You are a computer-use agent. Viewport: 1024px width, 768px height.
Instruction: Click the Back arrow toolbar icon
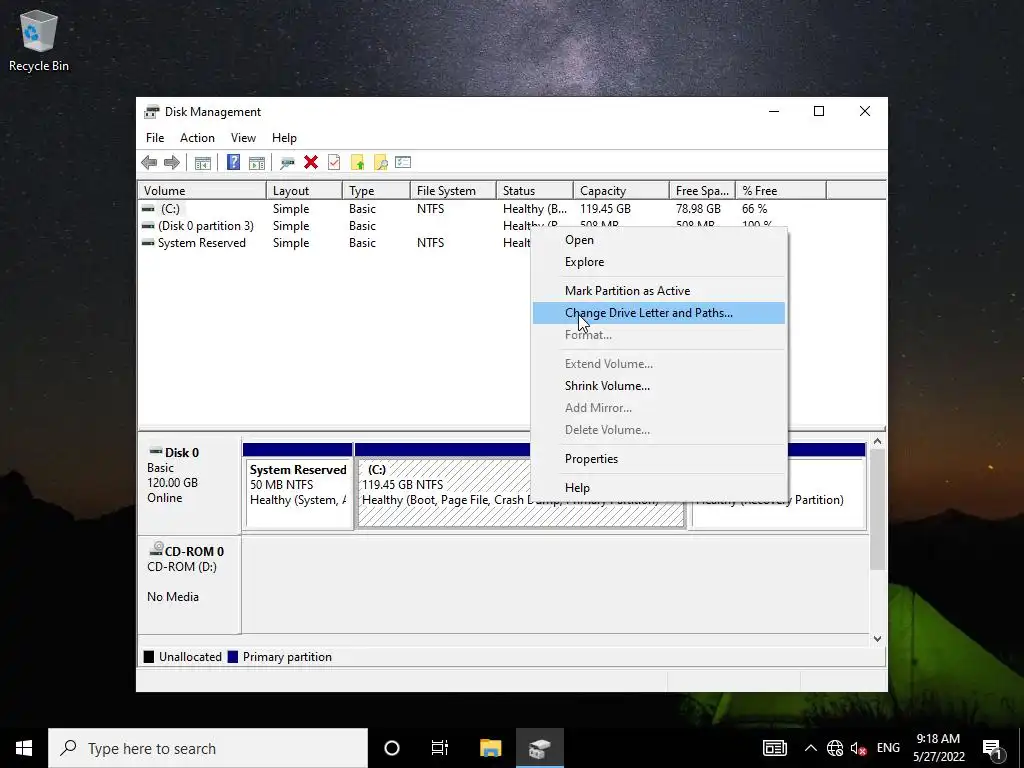pos(149,163)
